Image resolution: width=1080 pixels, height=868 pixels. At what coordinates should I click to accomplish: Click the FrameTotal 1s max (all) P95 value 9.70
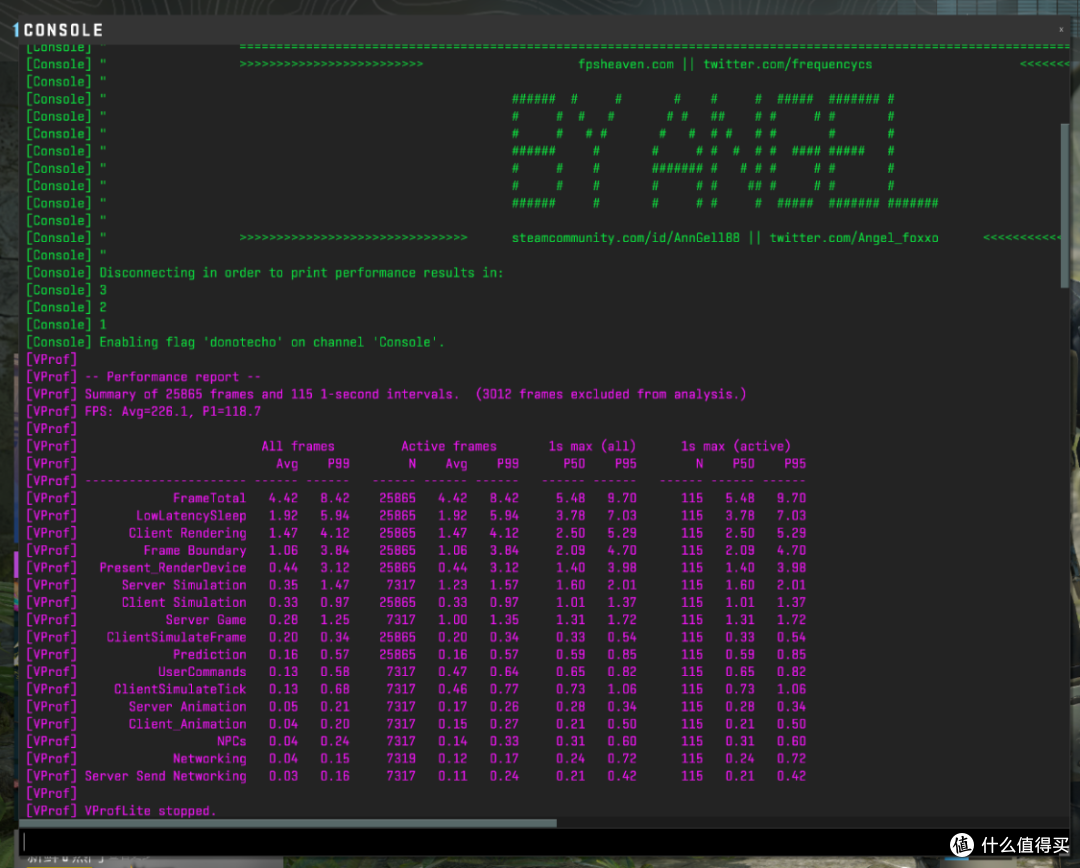[x=621, y=498]
